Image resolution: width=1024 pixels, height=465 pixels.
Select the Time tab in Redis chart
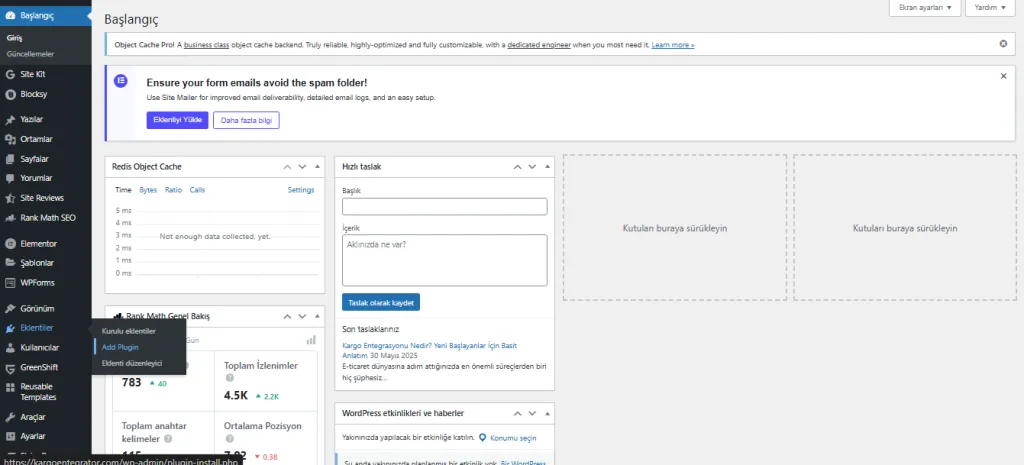(x=123, y=190)
